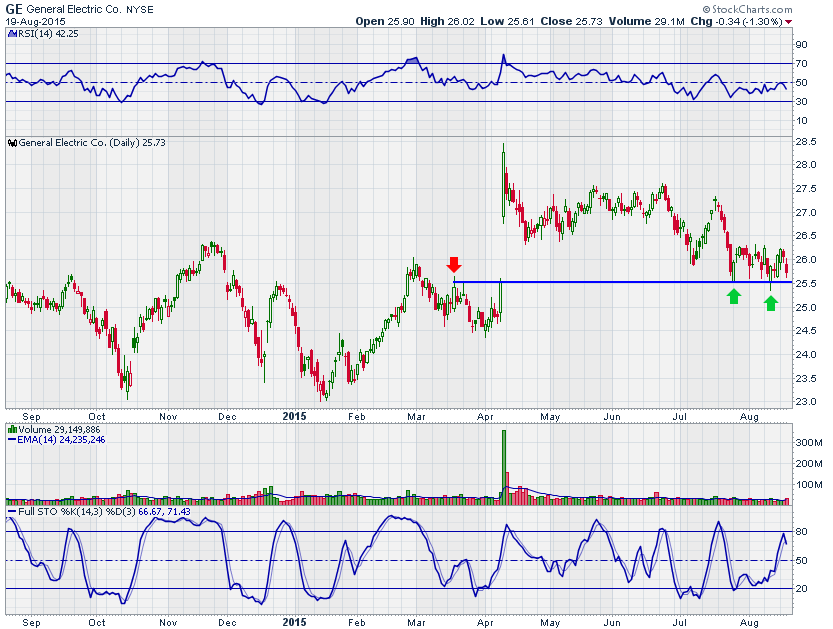Click the 70 label on RSI axis
Screen dimensions: 833x629
click(801, 64)
